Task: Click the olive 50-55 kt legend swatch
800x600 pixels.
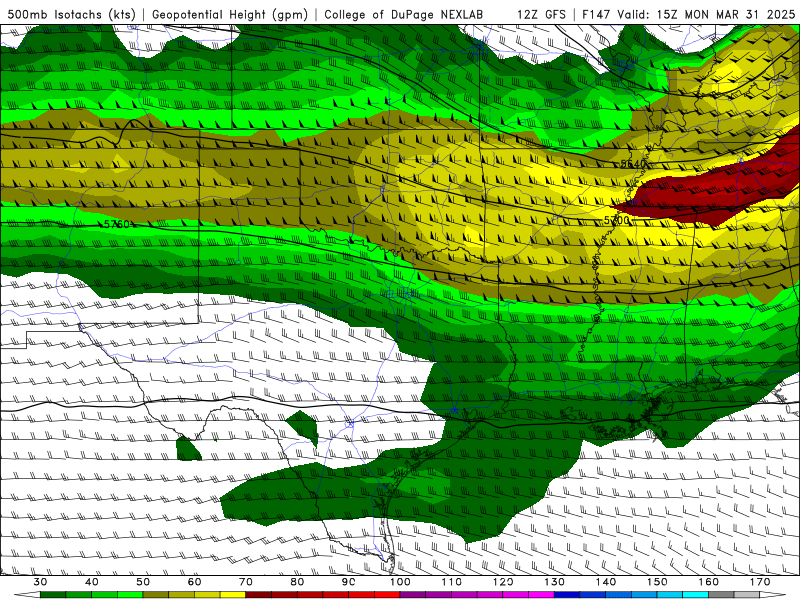Action: point(156,595)
